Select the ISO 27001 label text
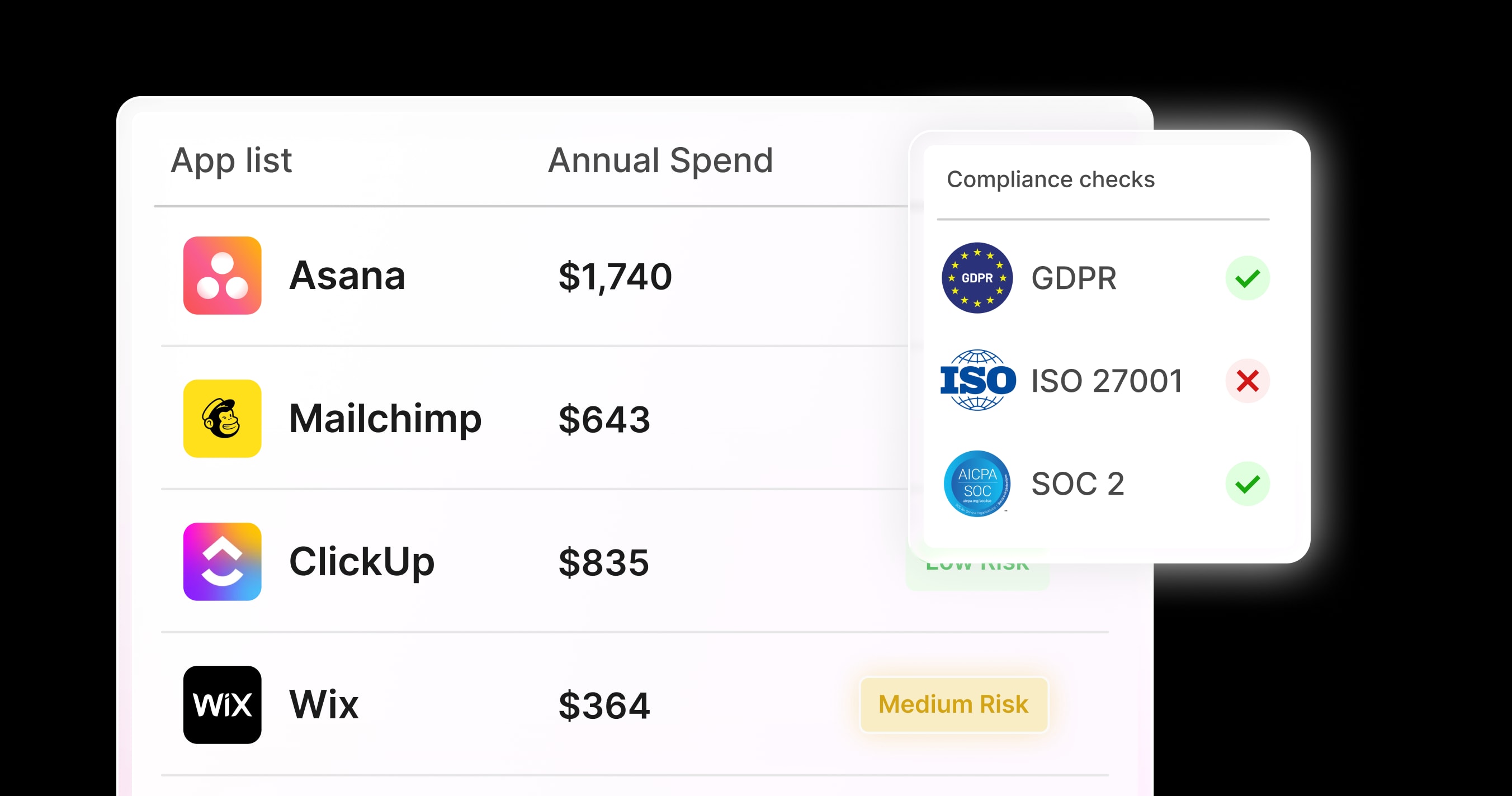 tap(1107, 381)
